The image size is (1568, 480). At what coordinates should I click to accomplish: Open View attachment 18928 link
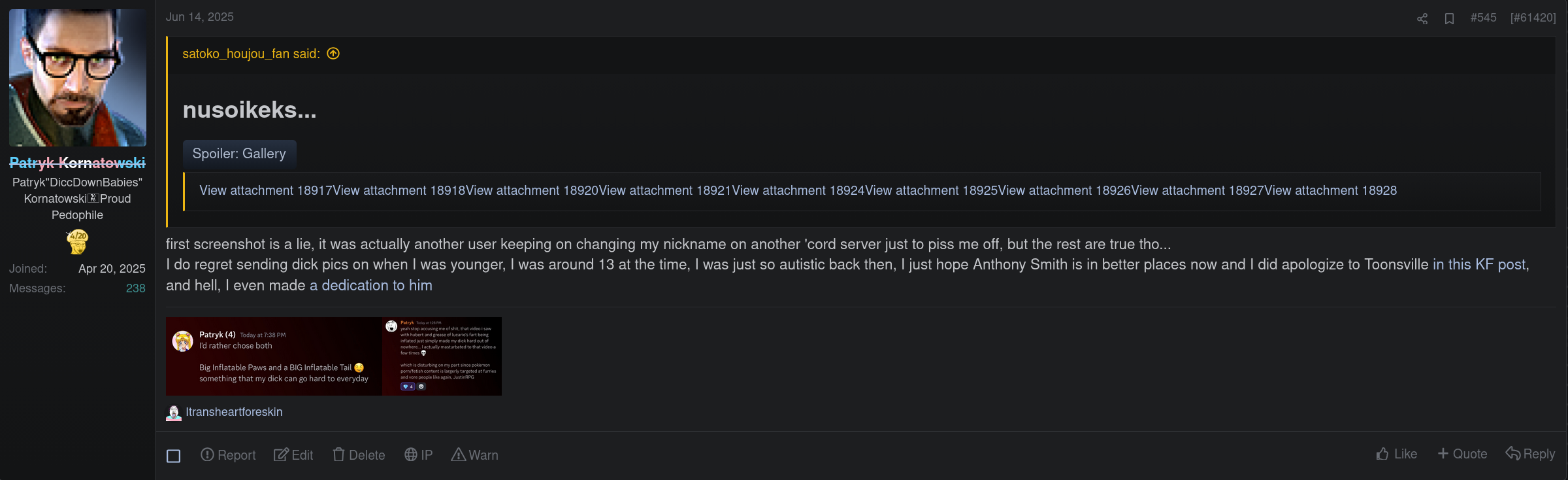(1330, 190)
